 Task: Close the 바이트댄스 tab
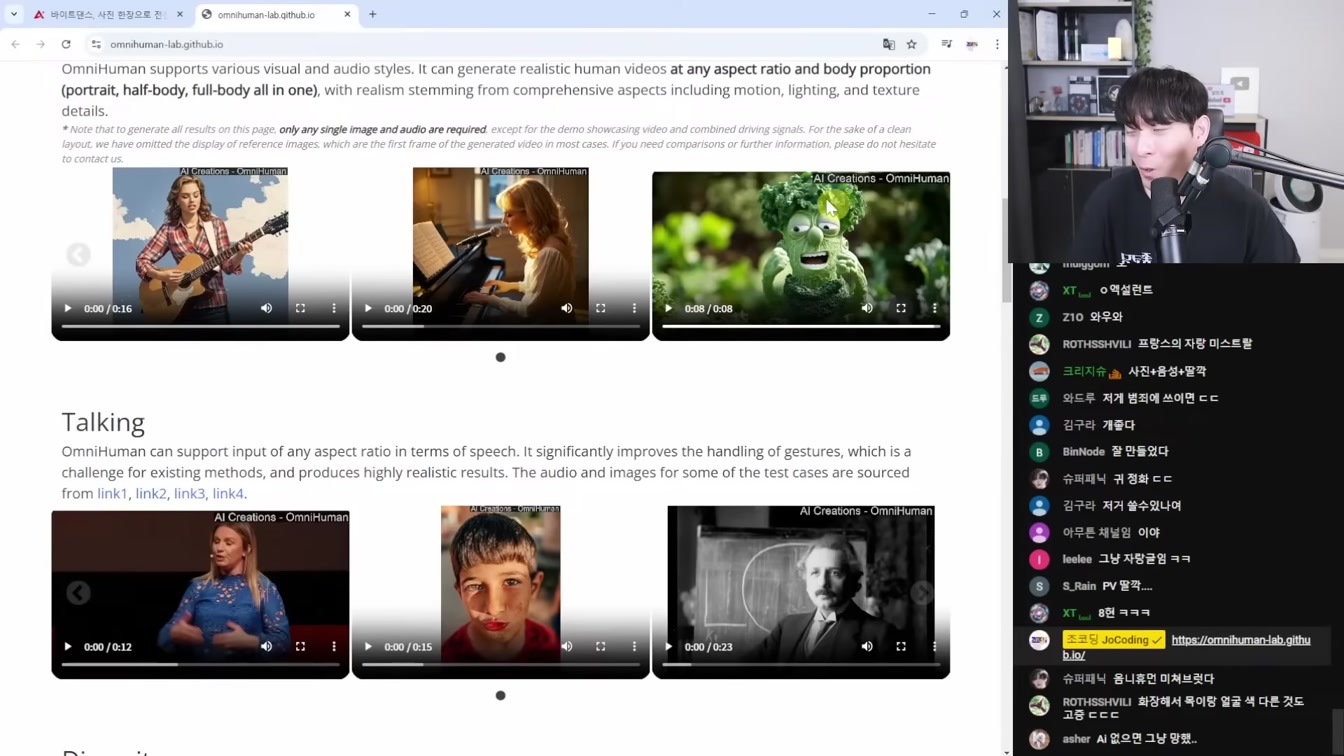(x=180, y=14)
